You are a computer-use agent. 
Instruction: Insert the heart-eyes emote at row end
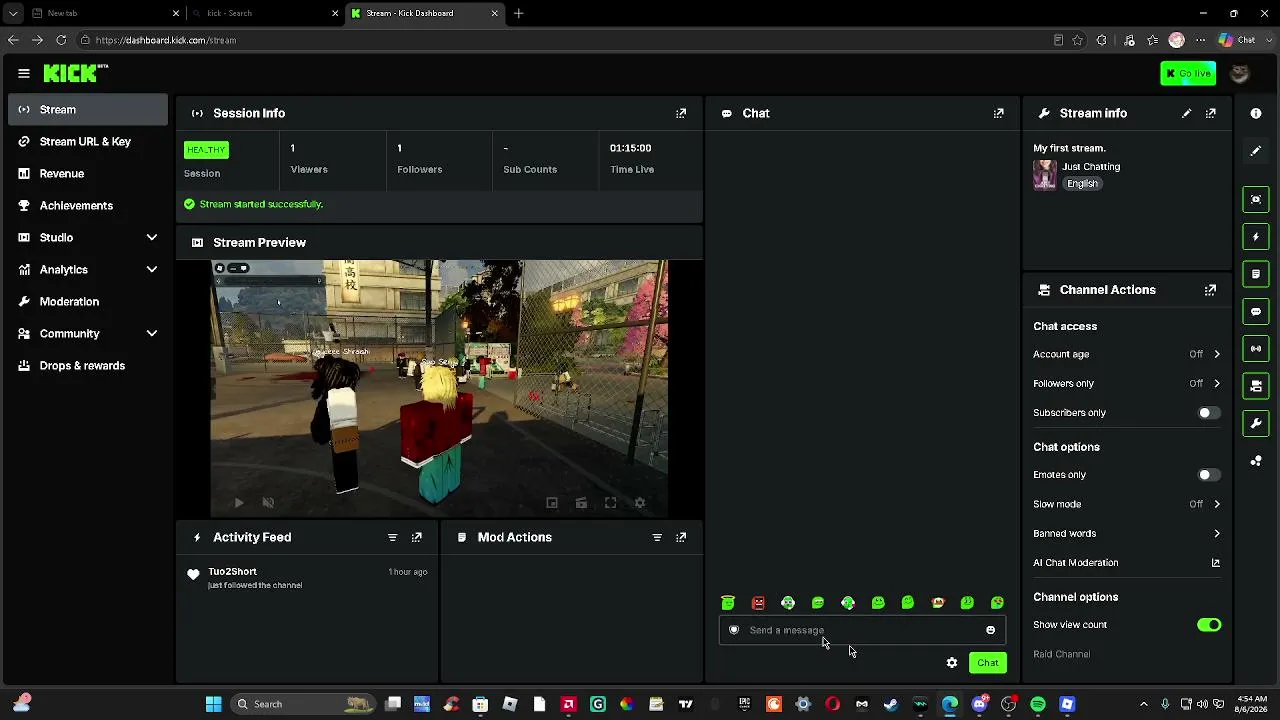pyautogui.click(x=997, y=602)
